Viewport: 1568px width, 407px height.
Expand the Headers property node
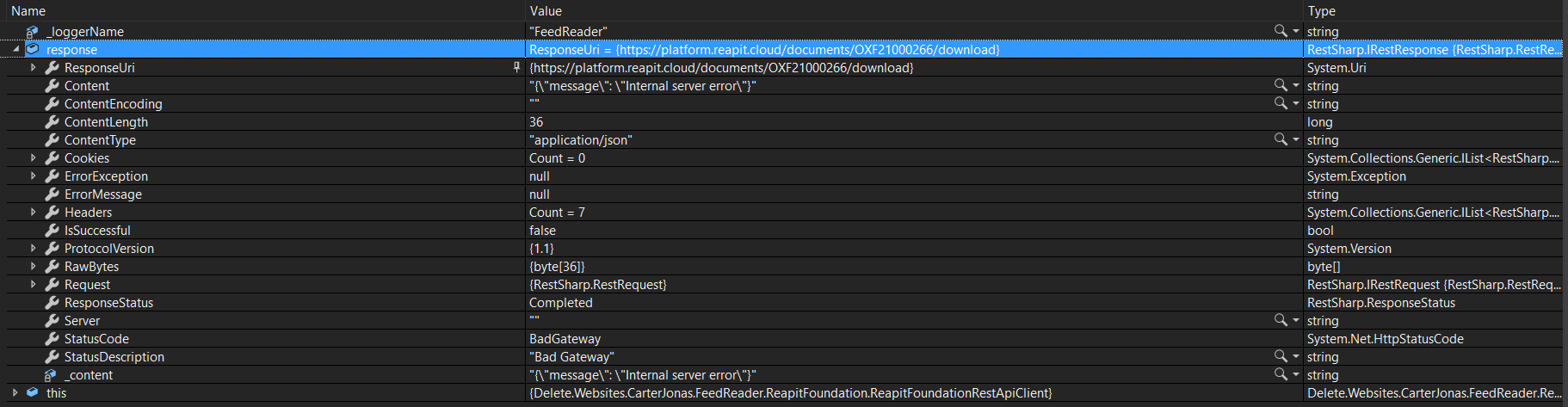coord(33,212)
